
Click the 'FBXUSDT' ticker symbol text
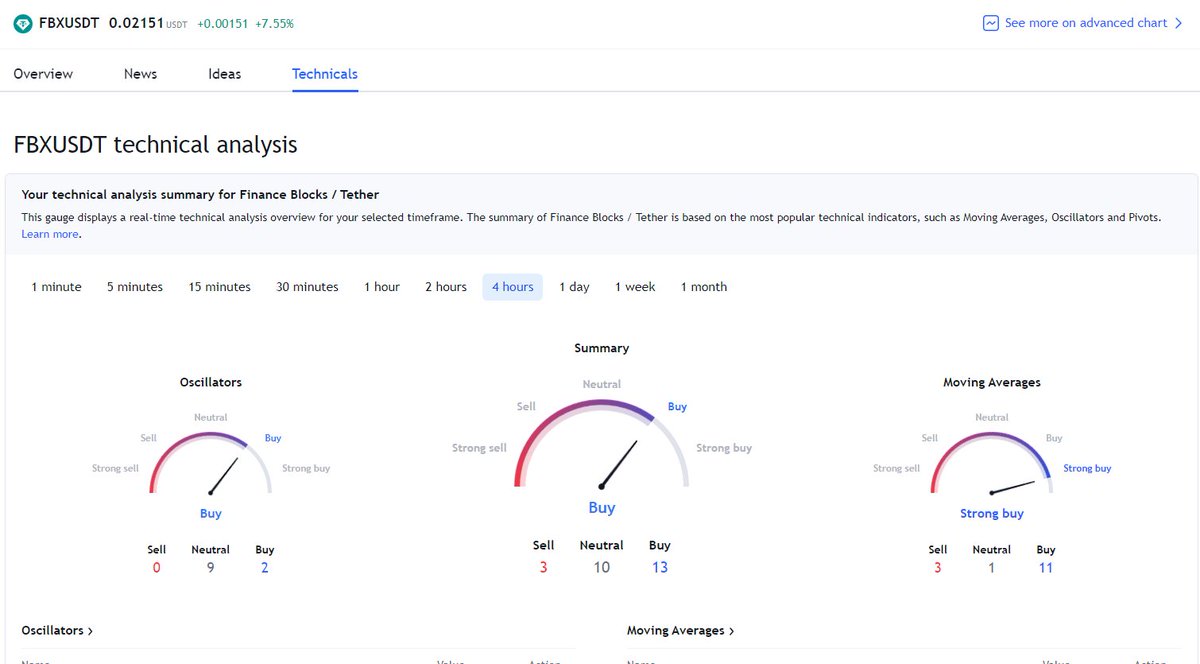pos(69,23)
